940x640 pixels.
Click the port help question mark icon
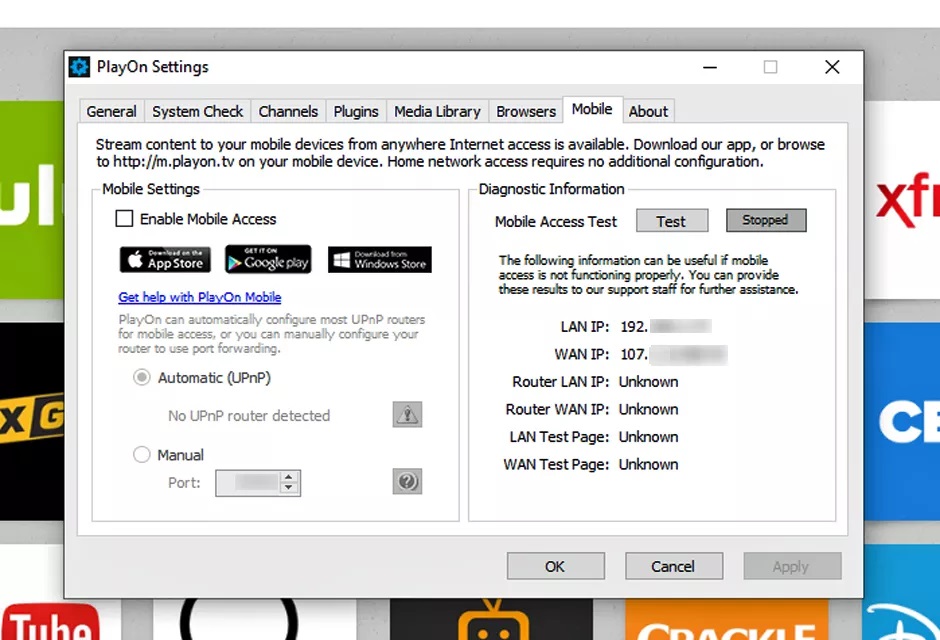(407, 482)
